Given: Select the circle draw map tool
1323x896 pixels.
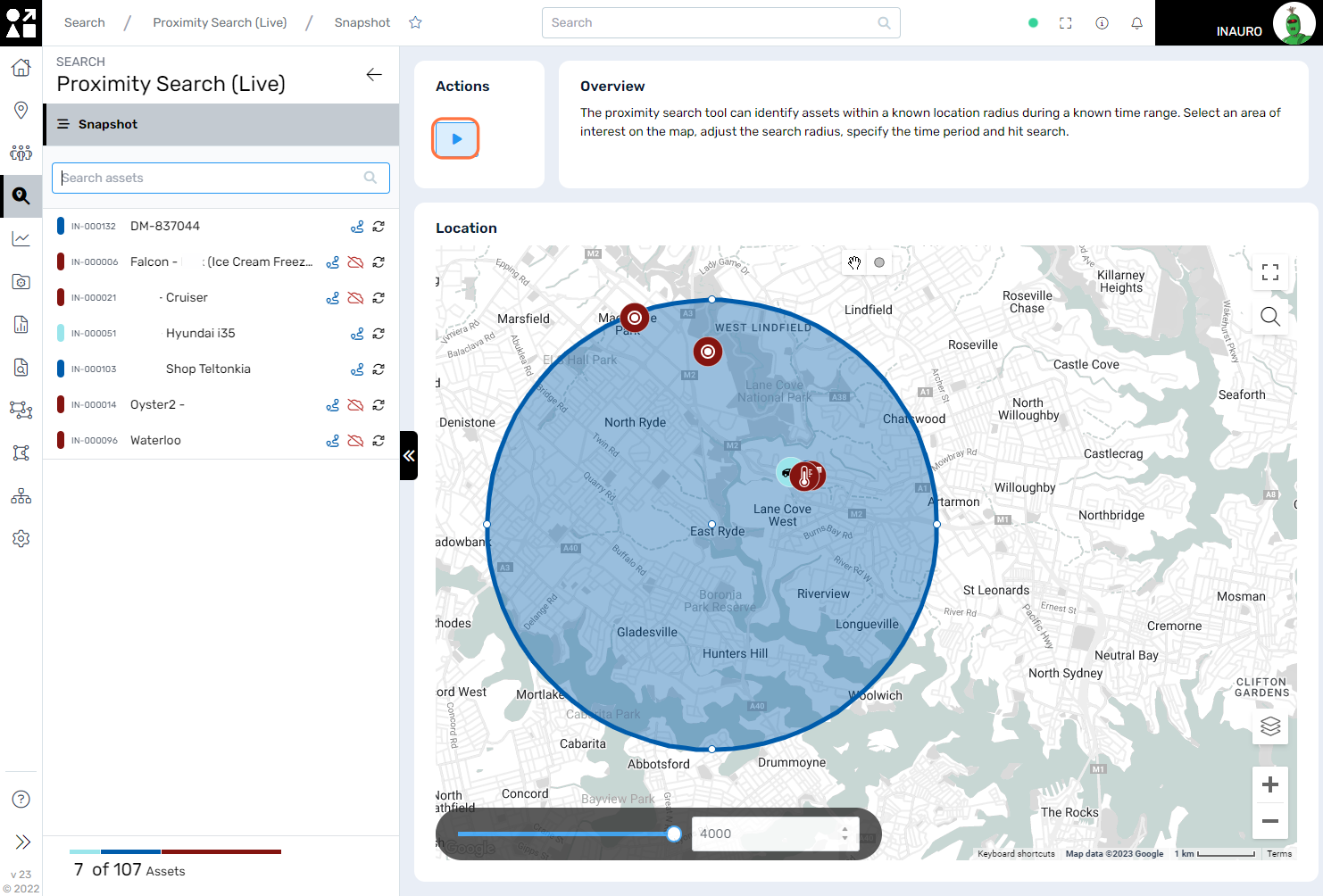Looking at the screenshot, I should [879, 262].
